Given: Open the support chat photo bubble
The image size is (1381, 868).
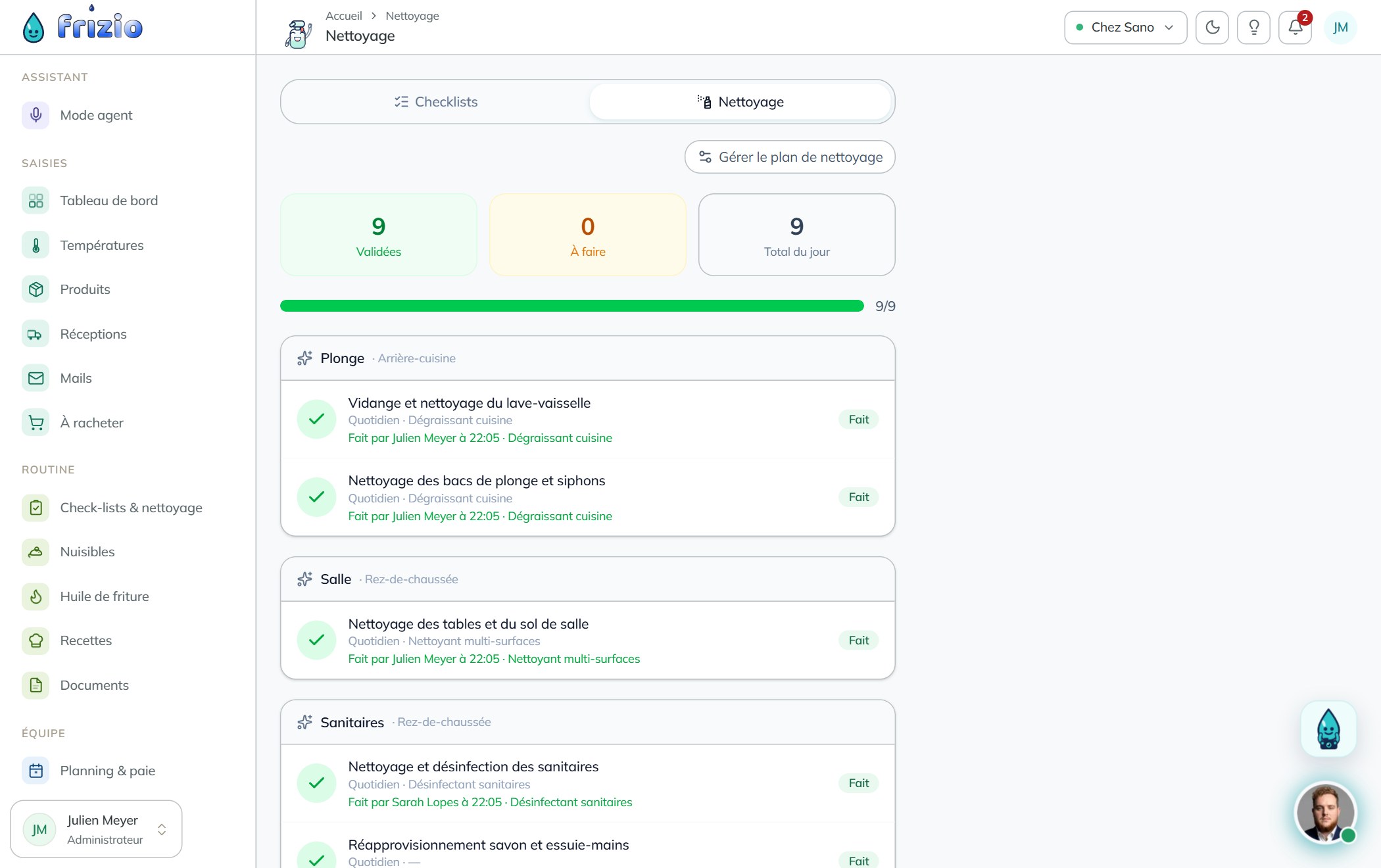Looking at the screenshot, I should click(1325, 813).
